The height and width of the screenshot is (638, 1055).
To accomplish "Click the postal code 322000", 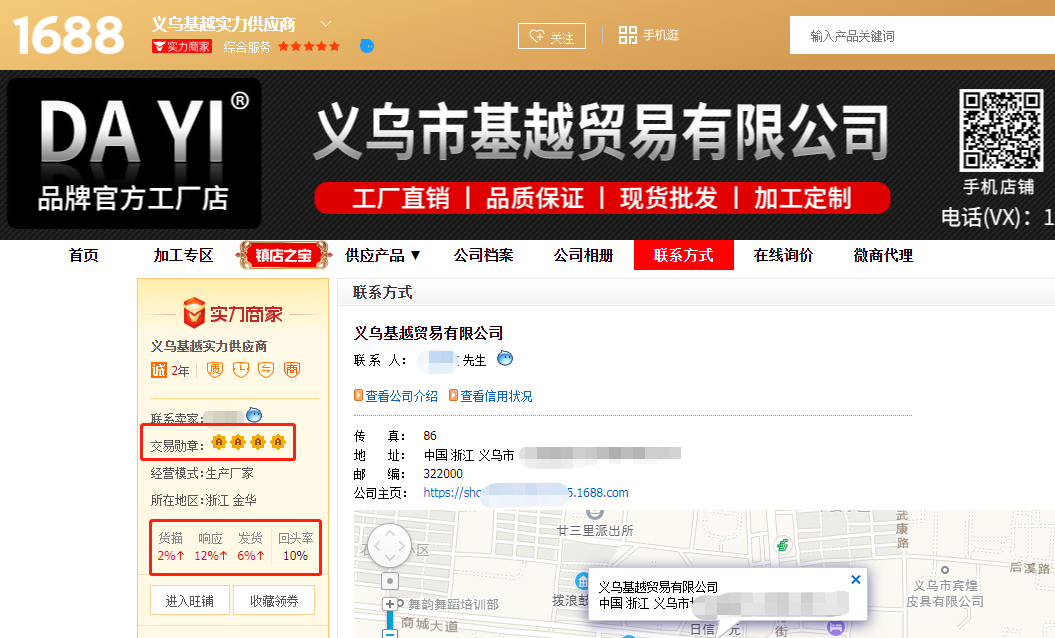I will [443, 474].
